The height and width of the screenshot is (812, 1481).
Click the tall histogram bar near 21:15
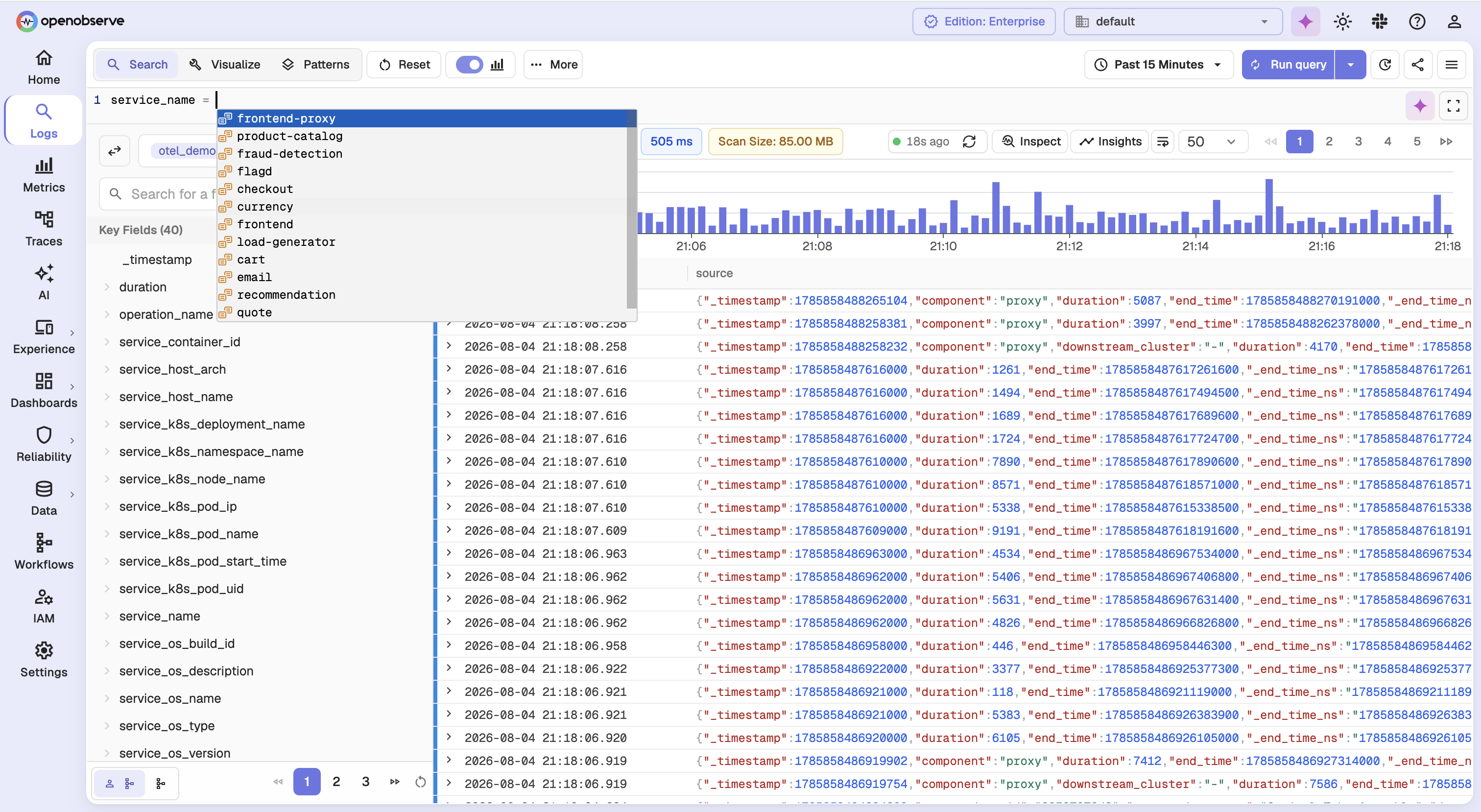point(1269,206)
